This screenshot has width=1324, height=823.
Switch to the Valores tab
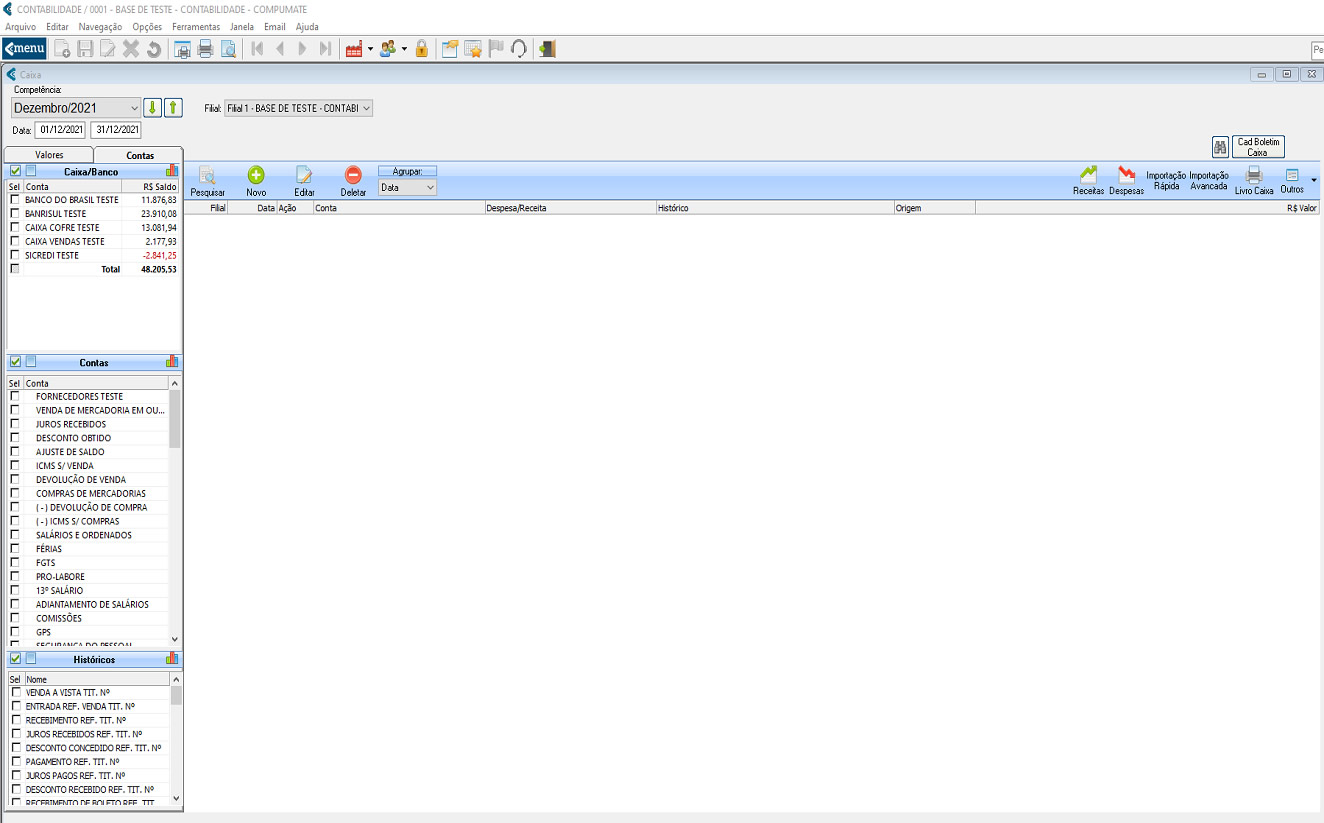coord(49,155)
